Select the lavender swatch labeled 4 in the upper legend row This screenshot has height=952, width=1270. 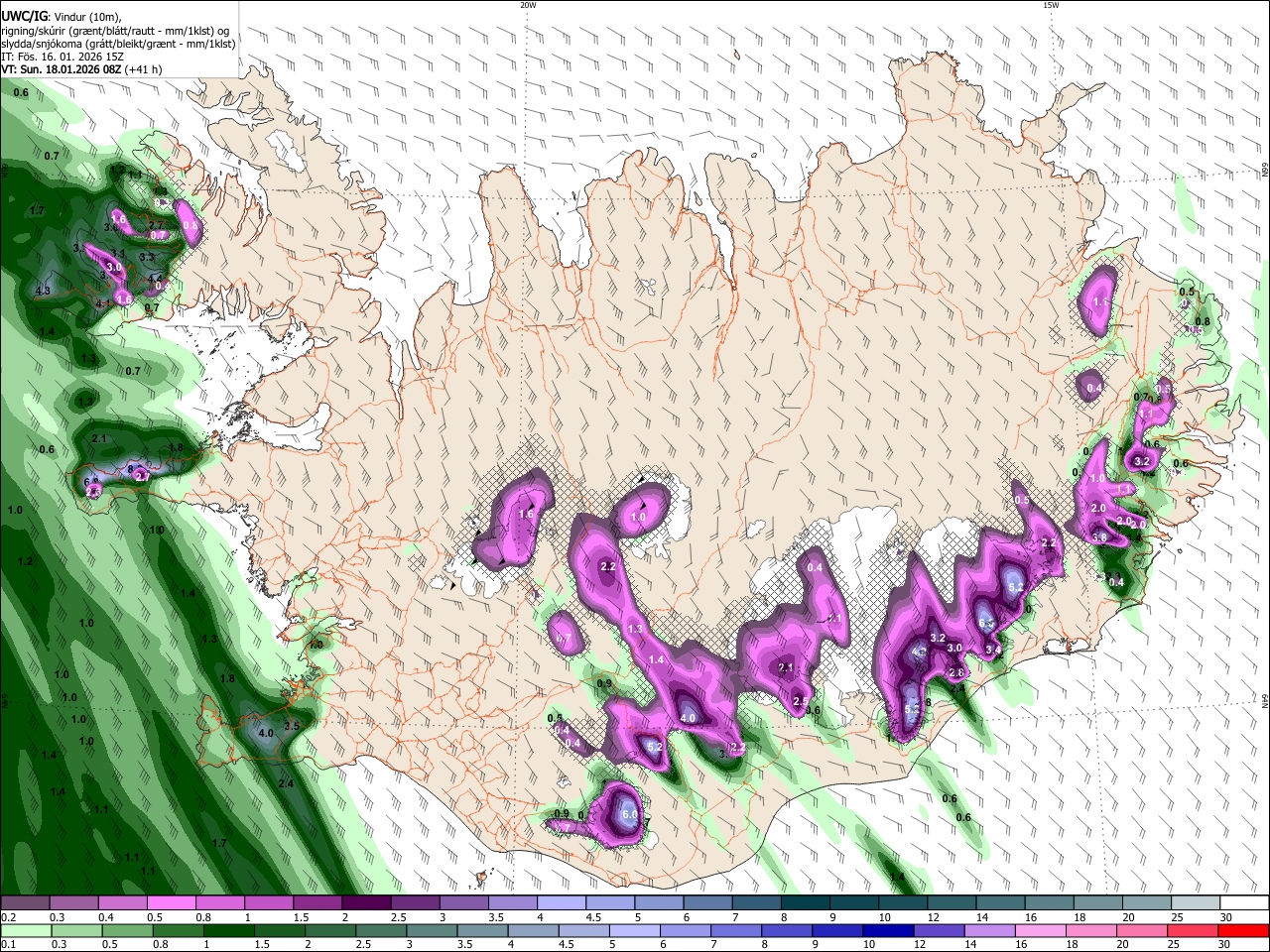tap(561, 903)
